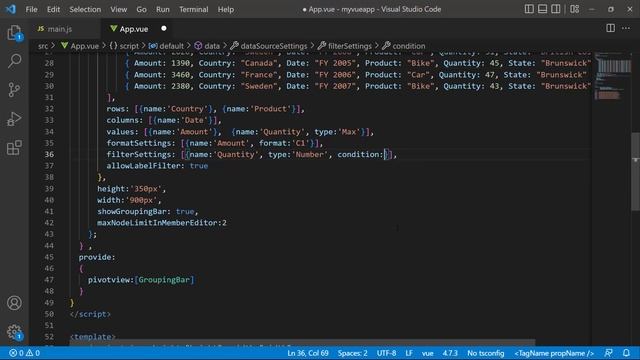Open the Go menu
The height and width of the screenshot is (360, 640).
141,9
